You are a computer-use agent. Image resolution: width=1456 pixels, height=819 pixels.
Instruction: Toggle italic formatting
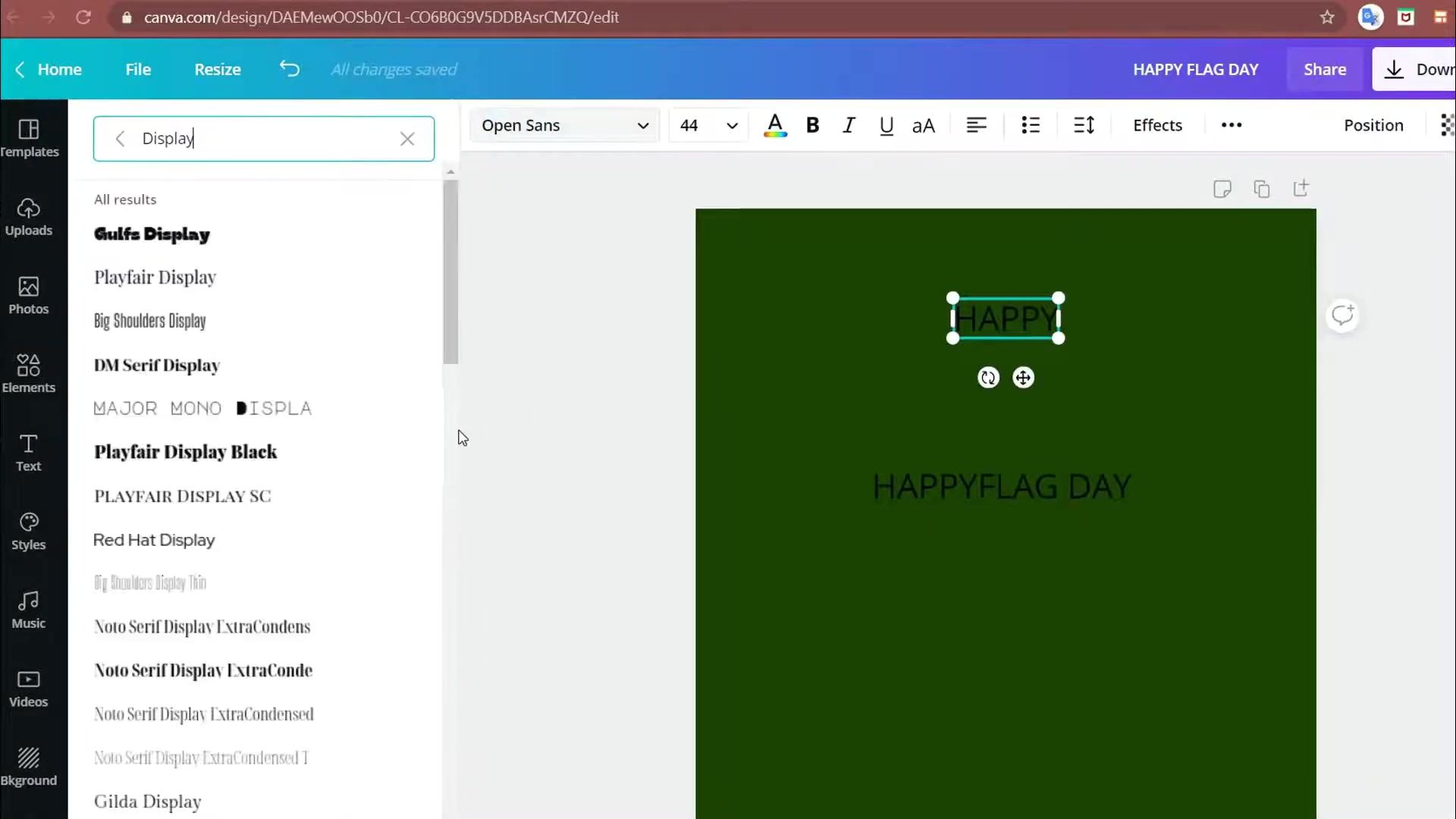(x=849, y=125)
